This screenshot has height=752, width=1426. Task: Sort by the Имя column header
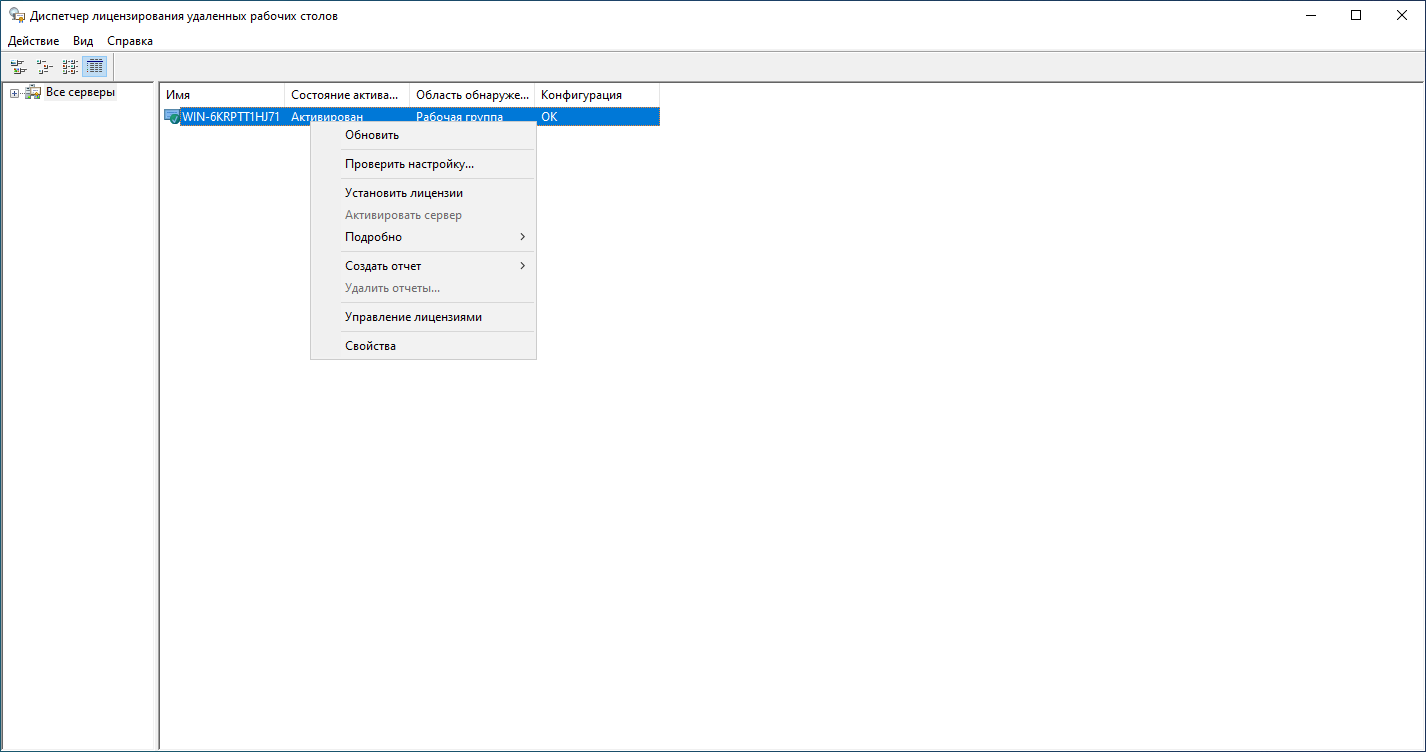tap(222, 95)
